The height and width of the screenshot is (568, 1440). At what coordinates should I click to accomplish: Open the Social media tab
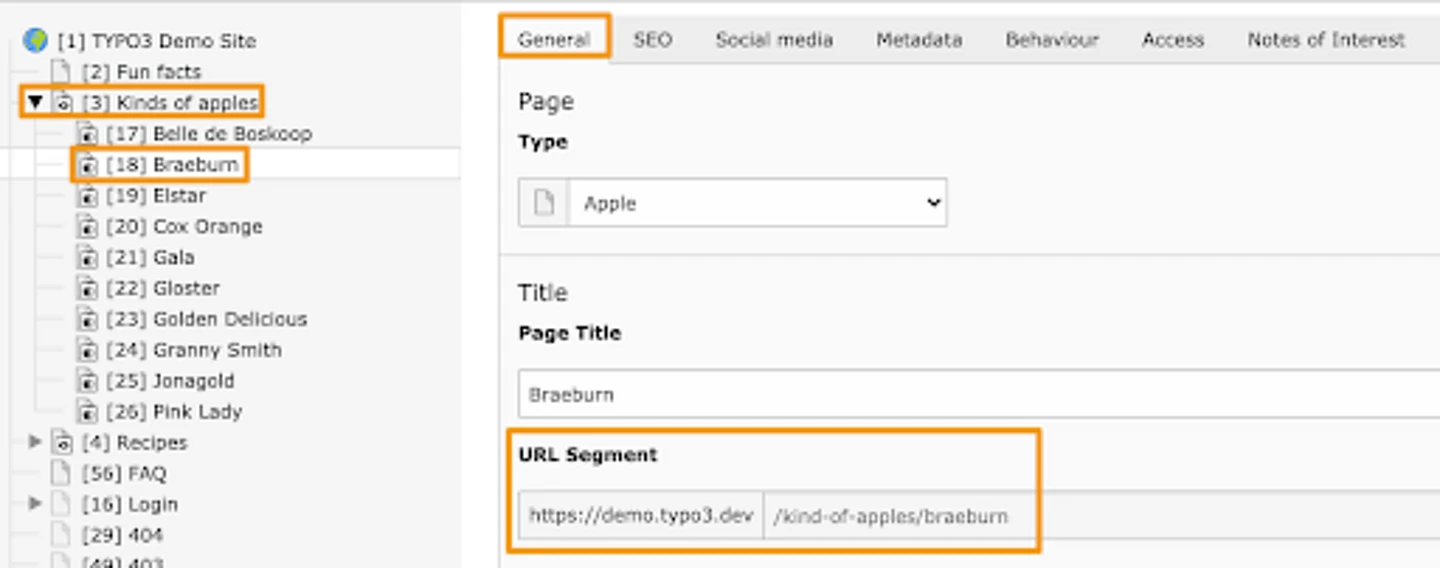pos(773,40)
